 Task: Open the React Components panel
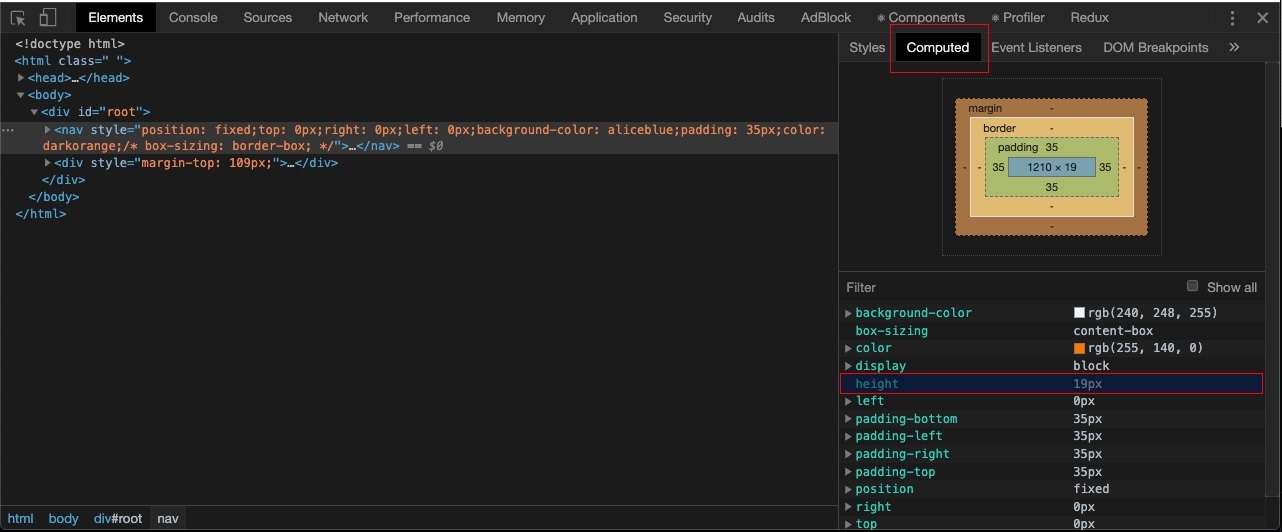coord(921,18)
